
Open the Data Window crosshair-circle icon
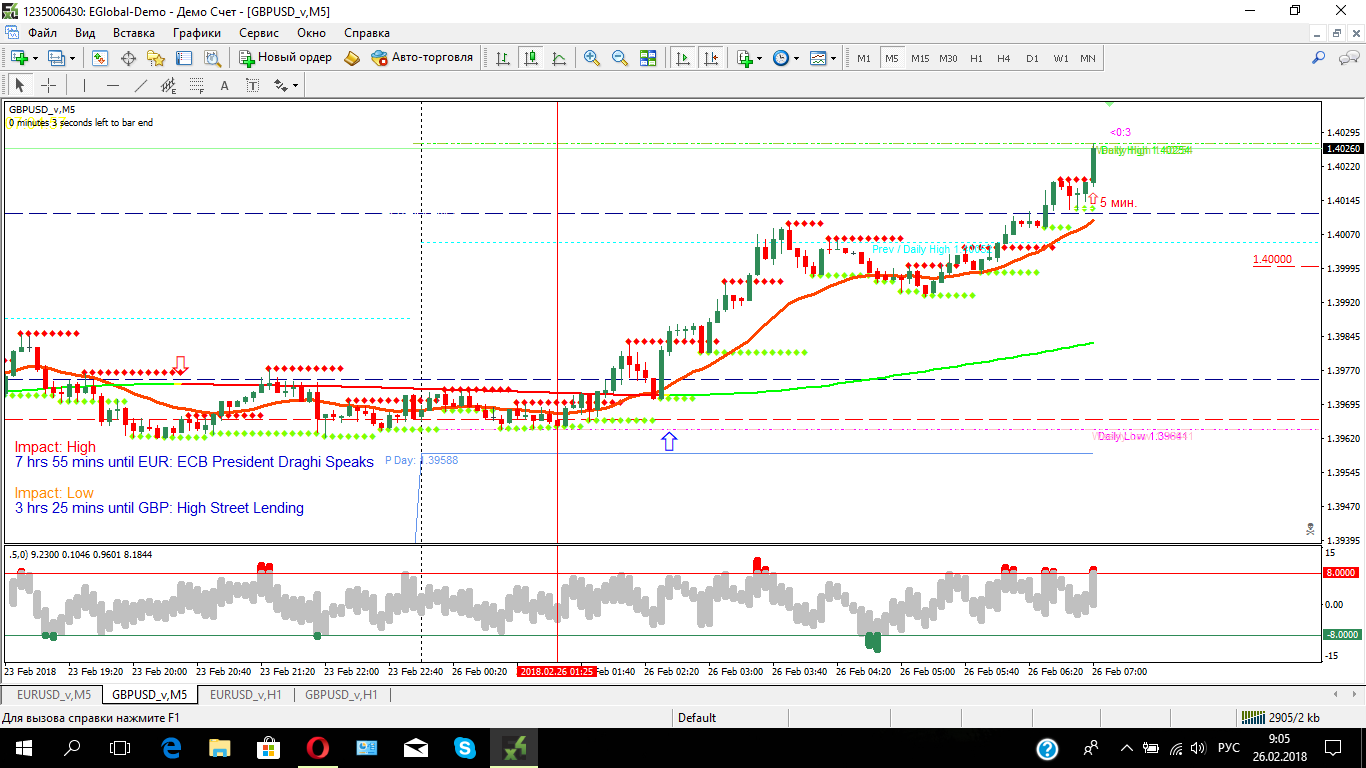click(129, 58)
